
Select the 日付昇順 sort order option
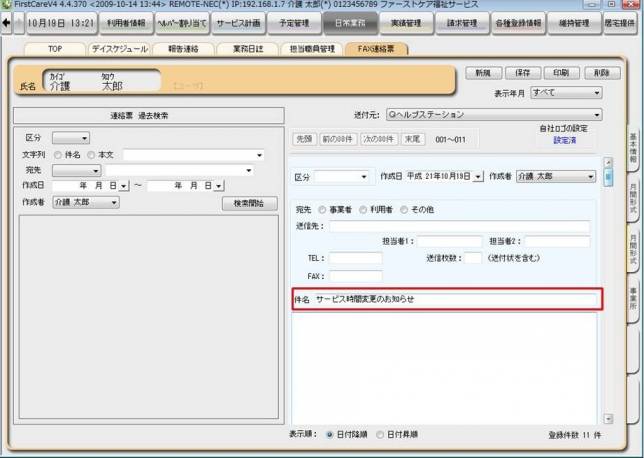tap(380, 435)
